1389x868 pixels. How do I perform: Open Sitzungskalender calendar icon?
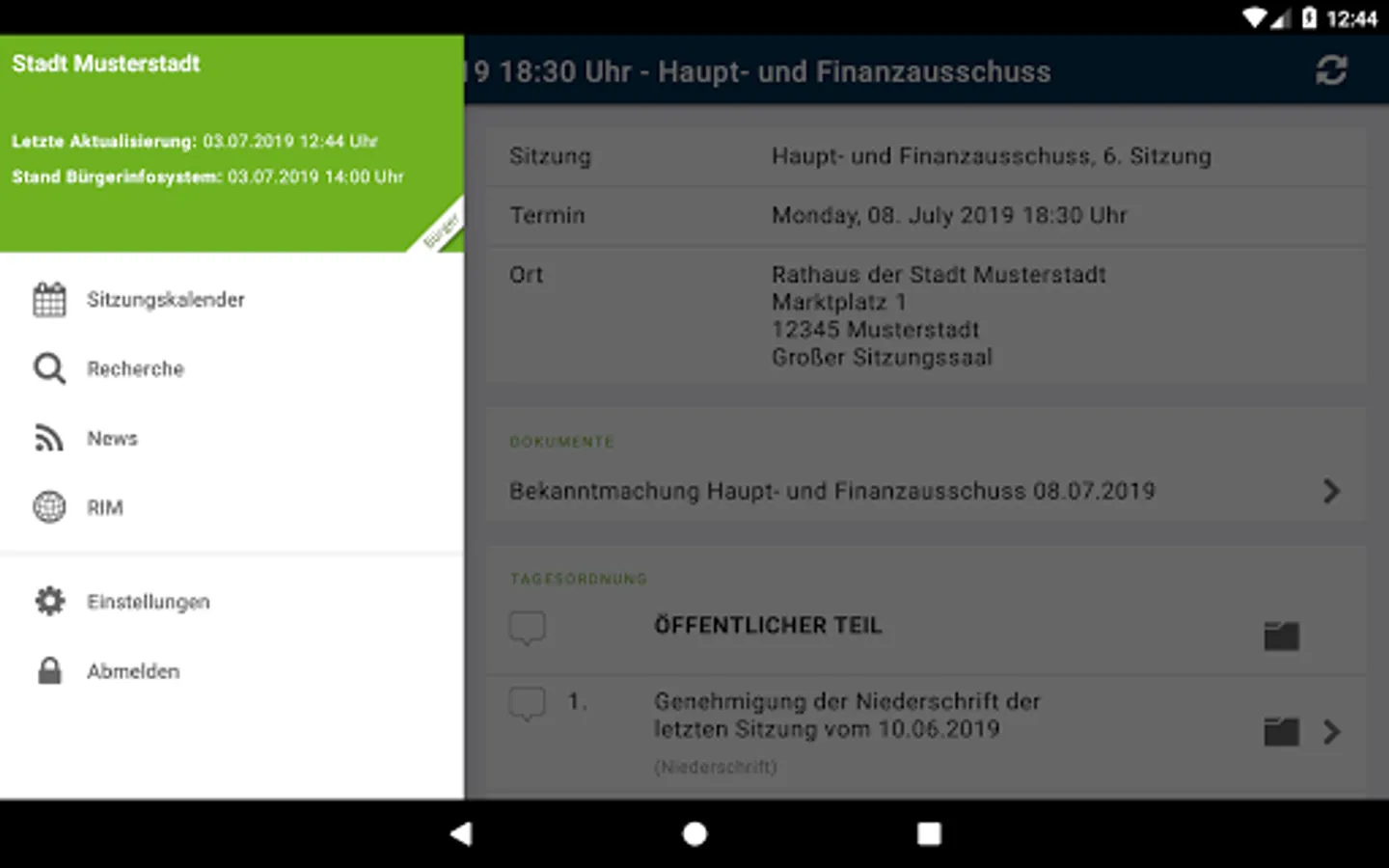coord(49,300)
